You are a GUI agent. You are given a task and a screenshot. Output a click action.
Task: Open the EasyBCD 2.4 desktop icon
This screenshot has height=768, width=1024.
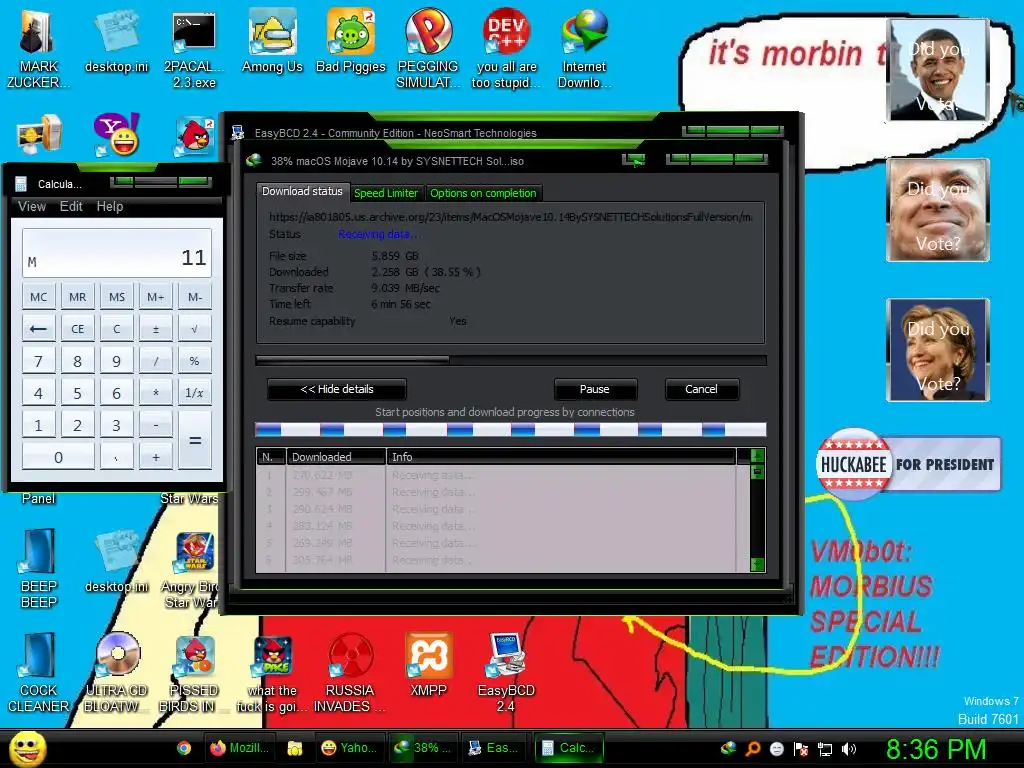506,673
